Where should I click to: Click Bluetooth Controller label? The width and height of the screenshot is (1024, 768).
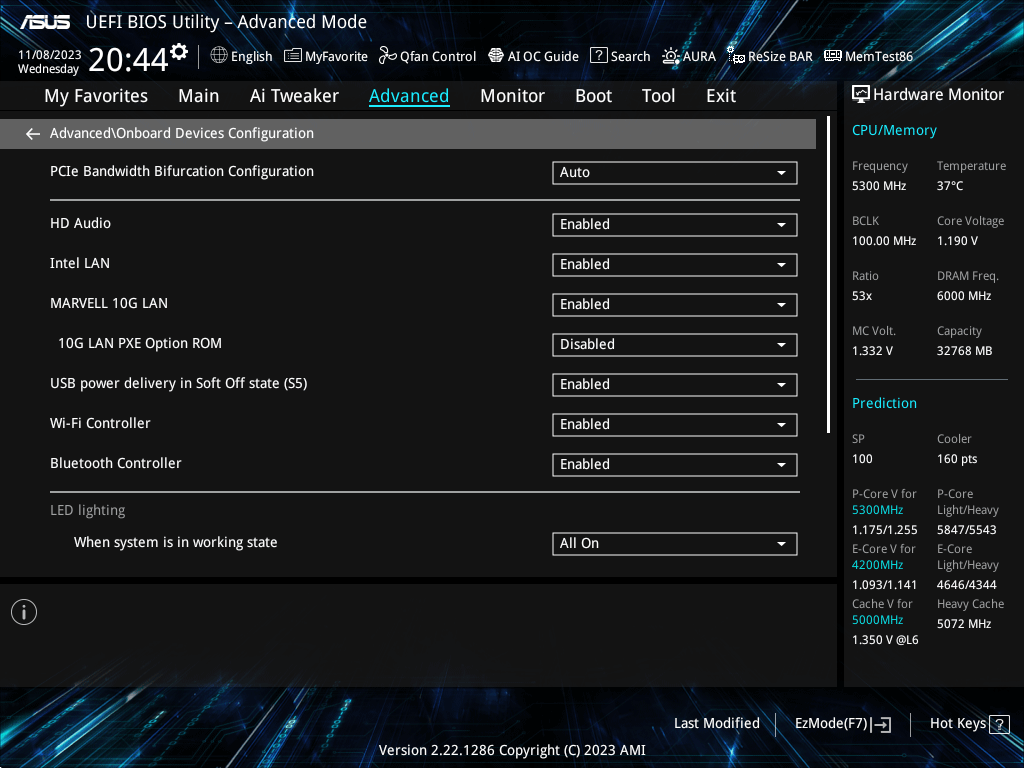pos(116,463)
